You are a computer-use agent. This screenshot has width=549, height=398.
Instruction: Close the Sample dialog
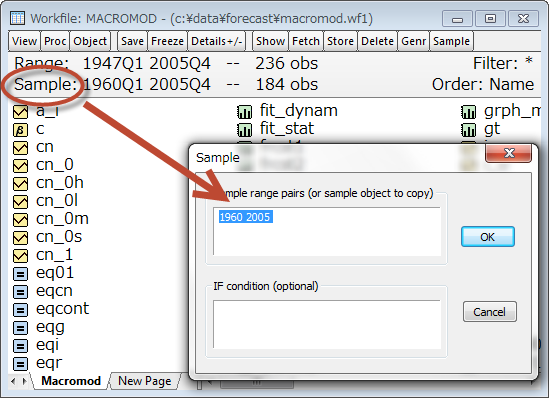[509, 153]
